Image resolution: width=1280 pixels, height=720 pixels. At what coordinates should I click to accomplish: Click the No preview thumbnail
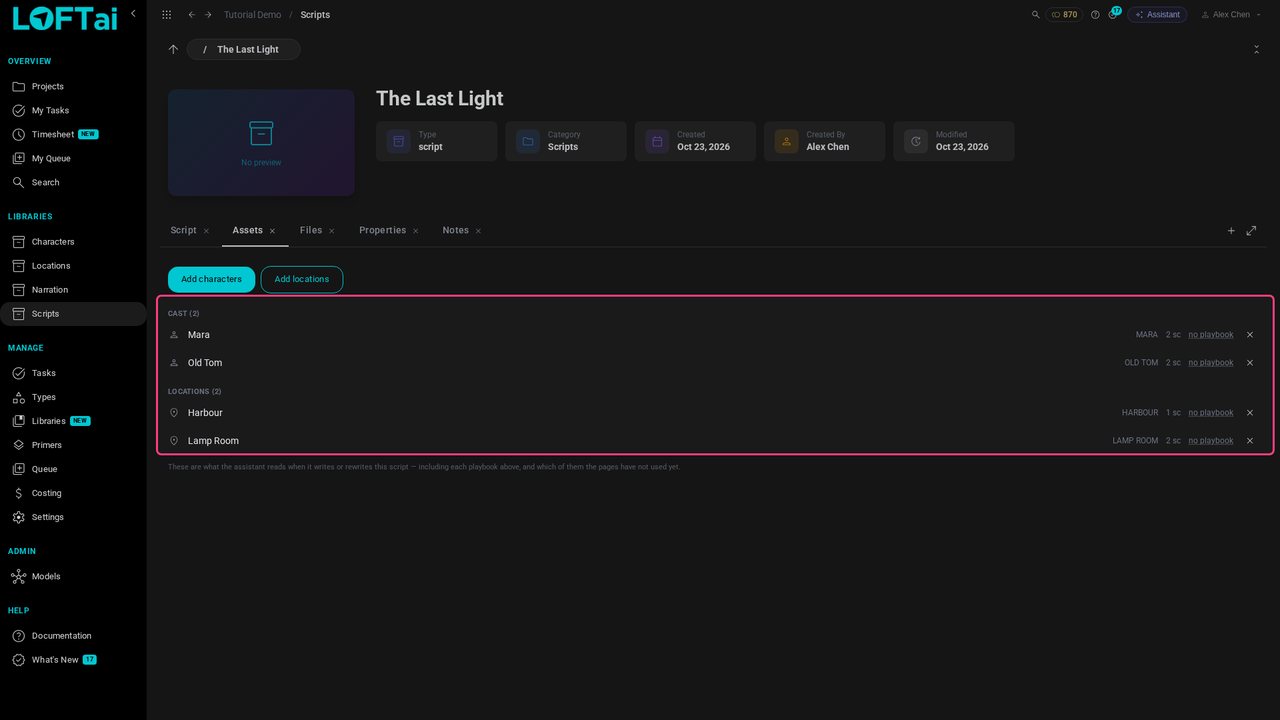point(261,143)
